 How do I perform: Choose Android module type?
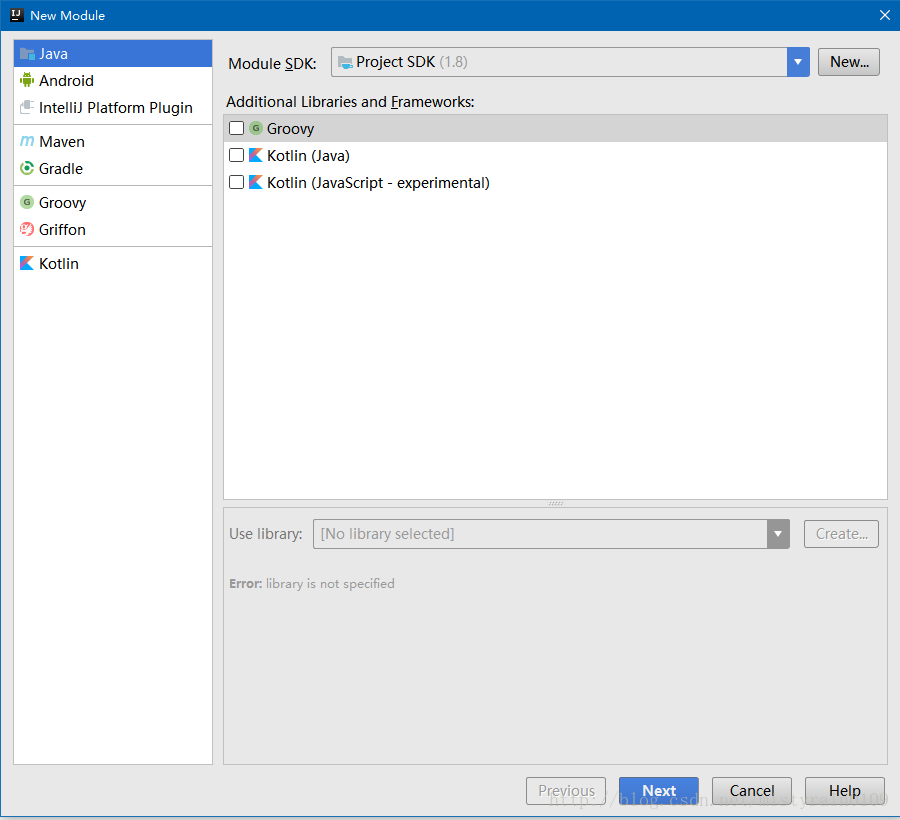[x=113, y=80]
